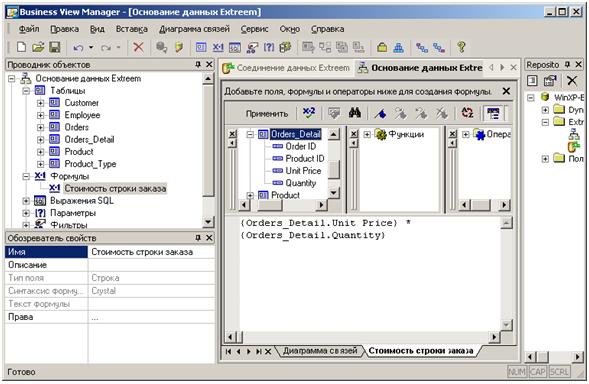Click the Insert Parameter [?] toolbar icon
Screen dimensions: 589x384
pos(269,47)
